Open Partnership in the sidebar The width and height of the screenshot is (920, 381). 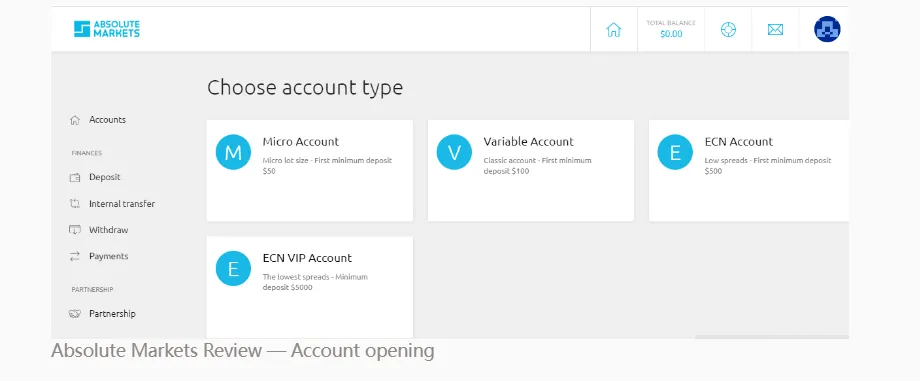coord(112,313)
